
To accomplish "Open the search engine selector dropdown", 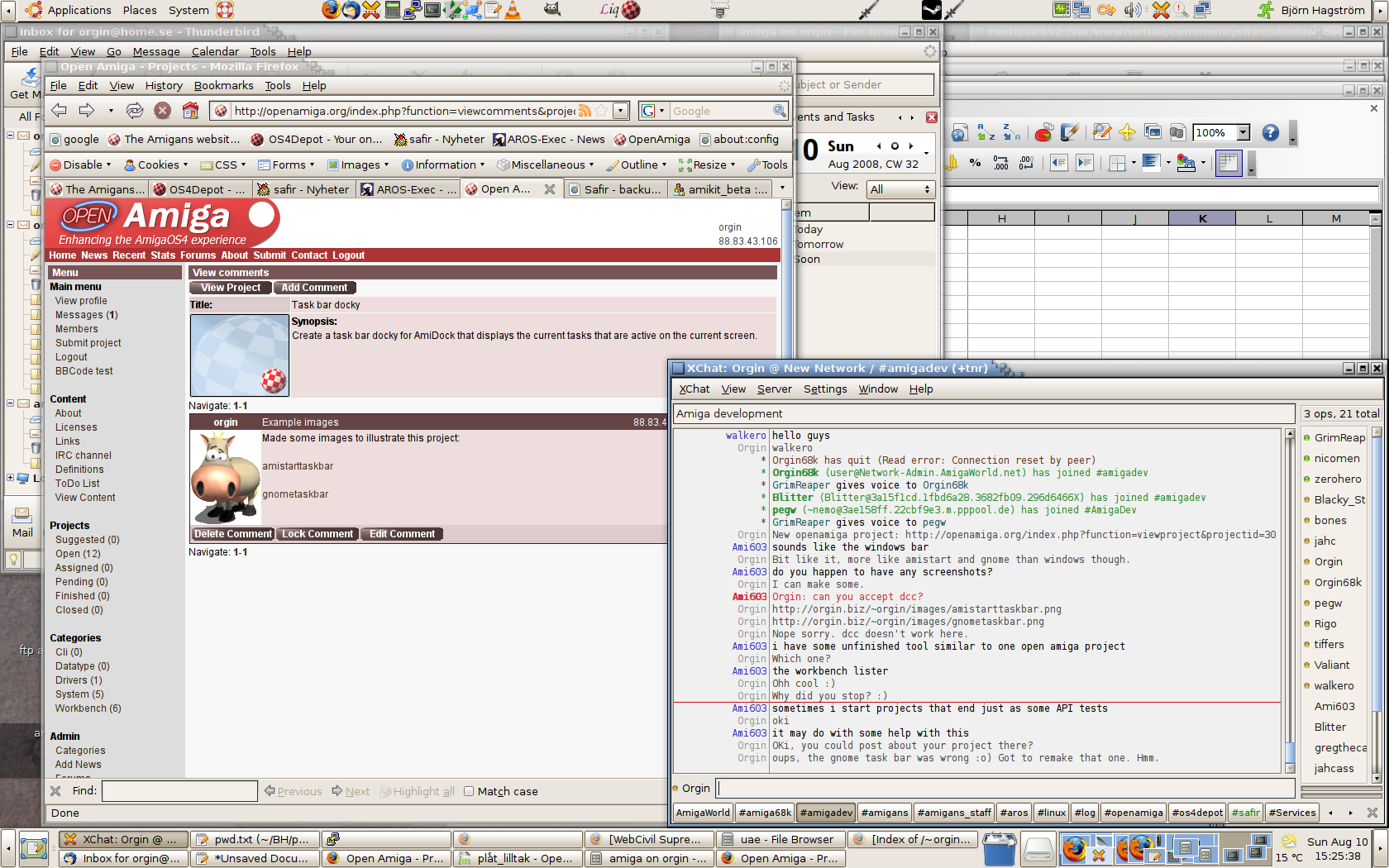I will pos(652,111).
